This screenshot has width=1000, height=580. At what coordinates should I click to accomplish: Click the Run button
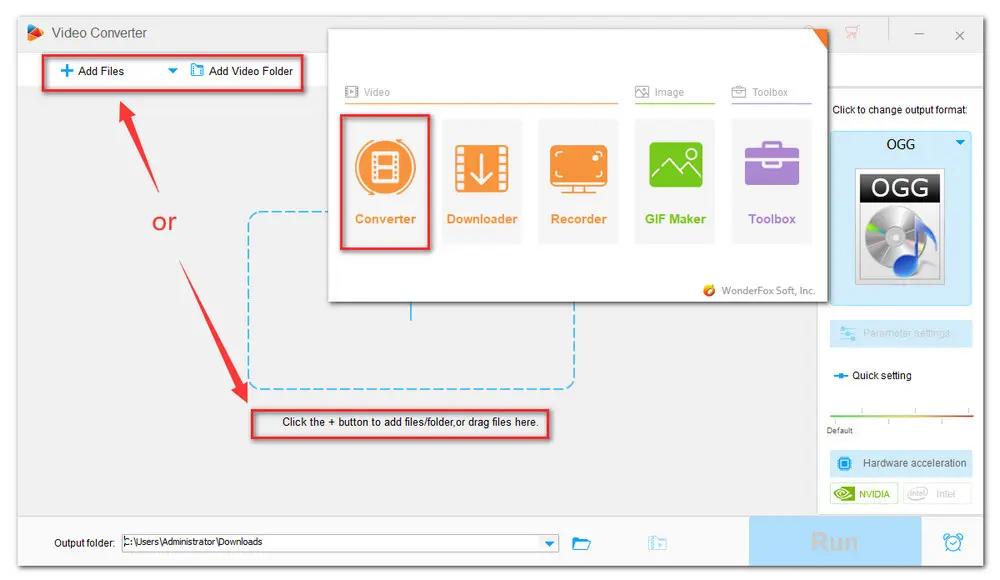(x=835, y=542)
